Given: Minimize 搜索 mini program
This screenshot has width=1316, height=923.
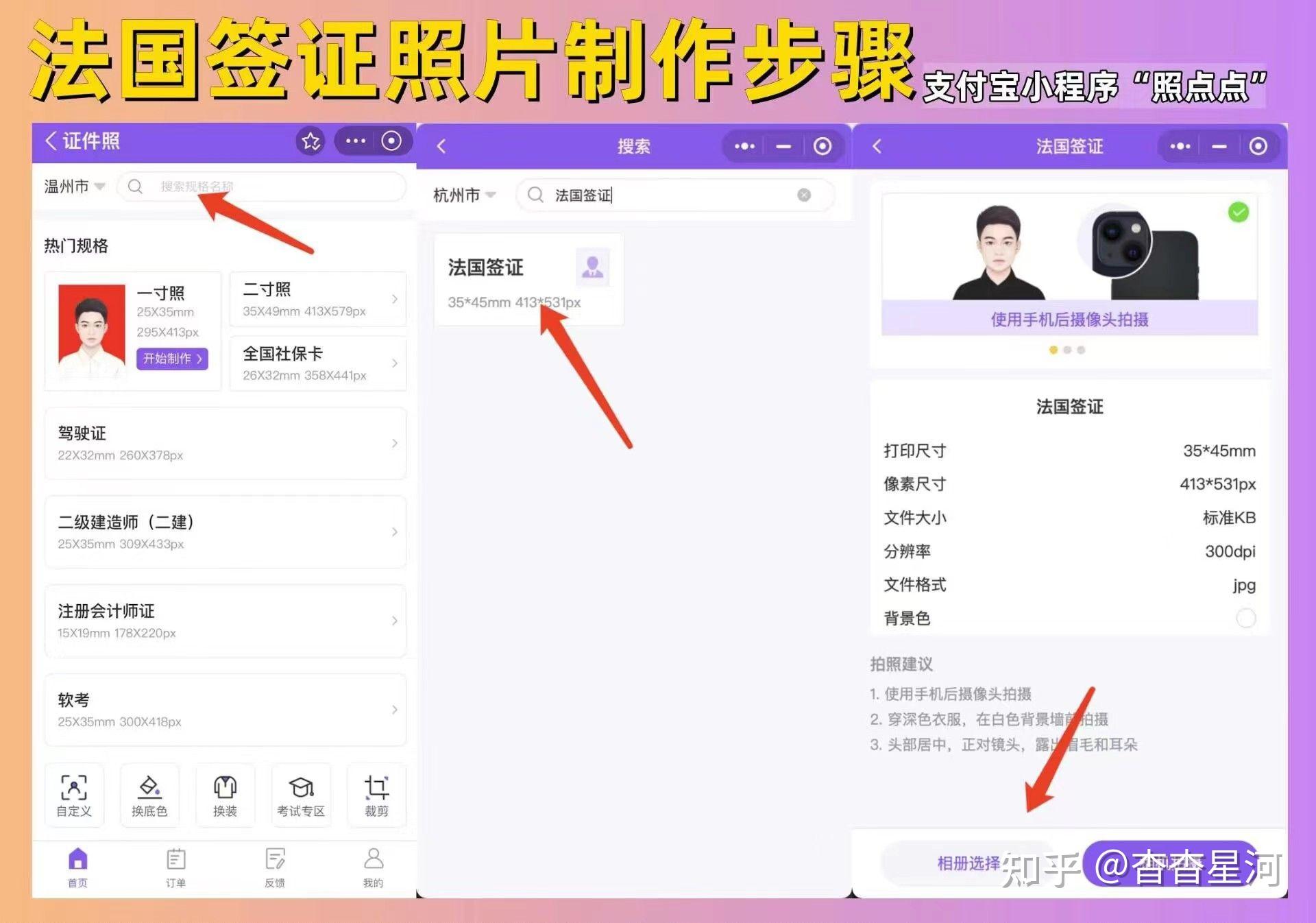Looking at the screenshot, I should (x=783, y=146).
